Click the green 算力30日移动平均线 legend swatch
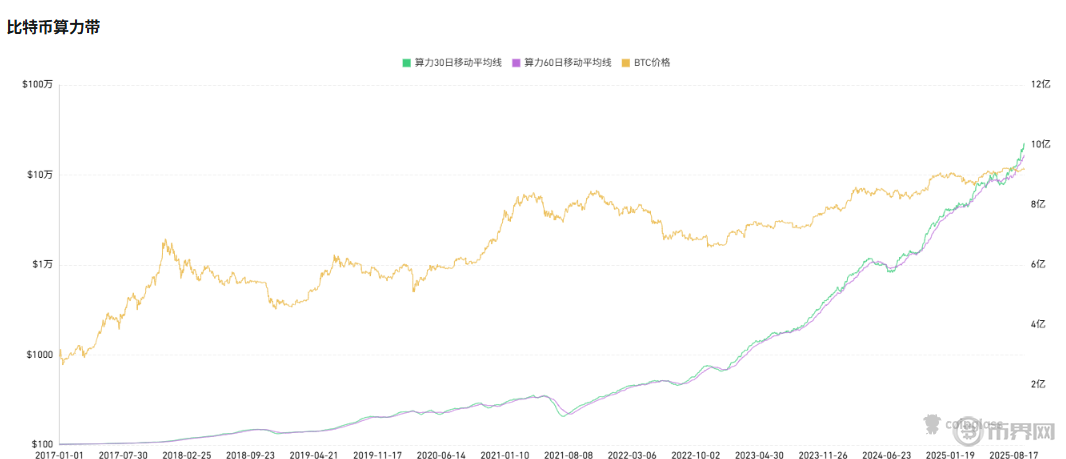 click(x=407, y=62)
